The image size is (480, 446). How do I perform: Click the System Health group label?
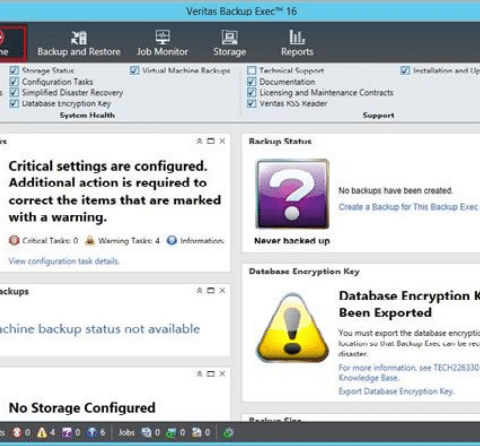pyautogui.click(x=87, y=115)
